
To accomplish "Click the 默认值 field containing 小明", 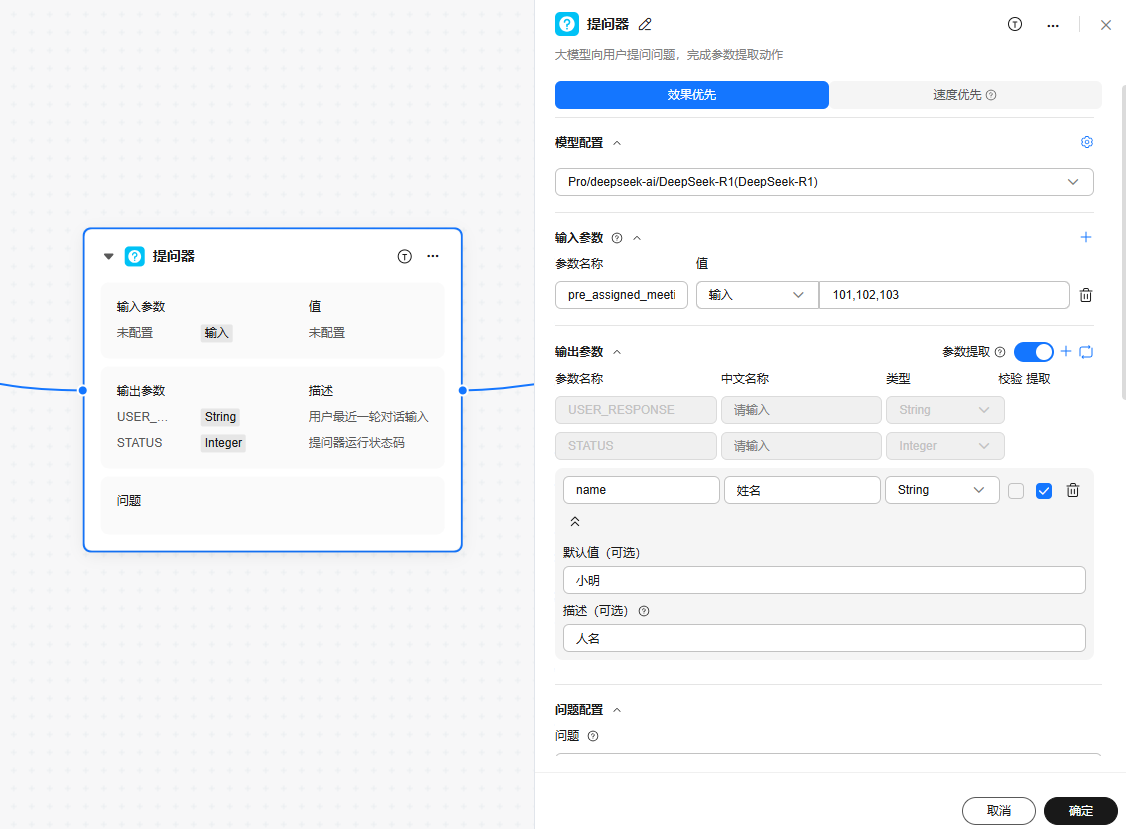I will click(x=823, y=580).
